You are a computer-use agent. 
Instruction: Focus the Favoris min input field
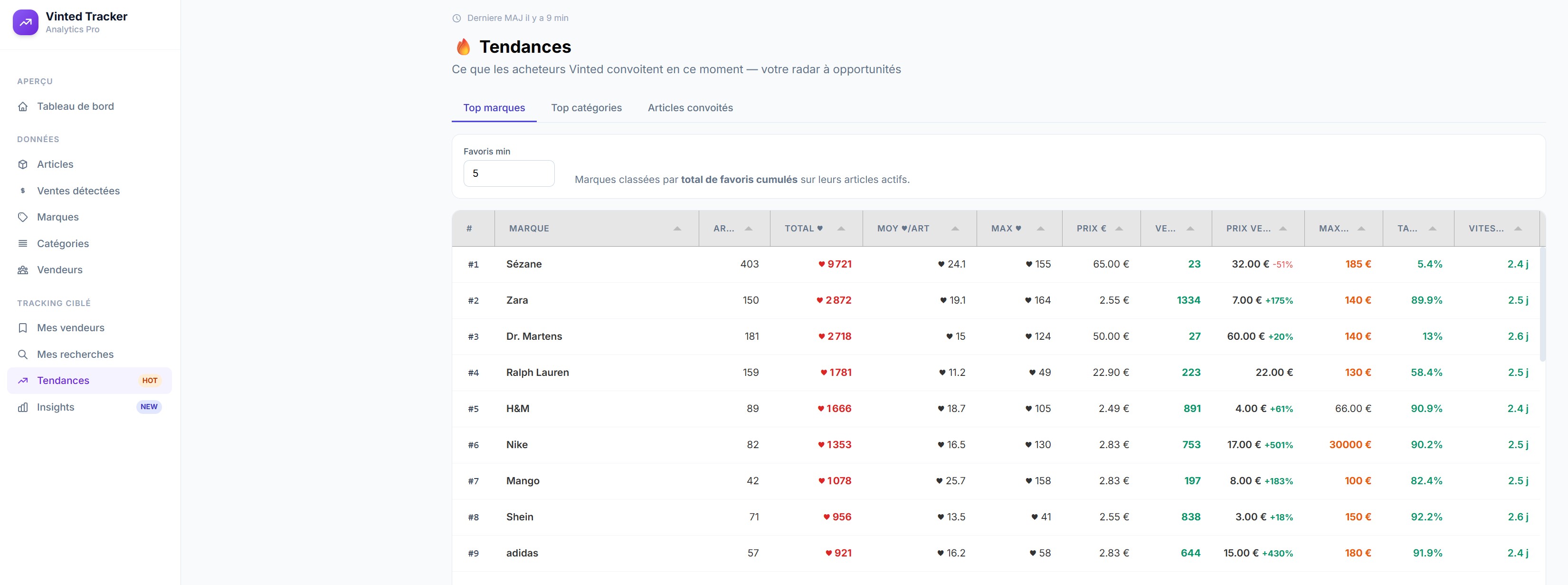click(509, 173)
